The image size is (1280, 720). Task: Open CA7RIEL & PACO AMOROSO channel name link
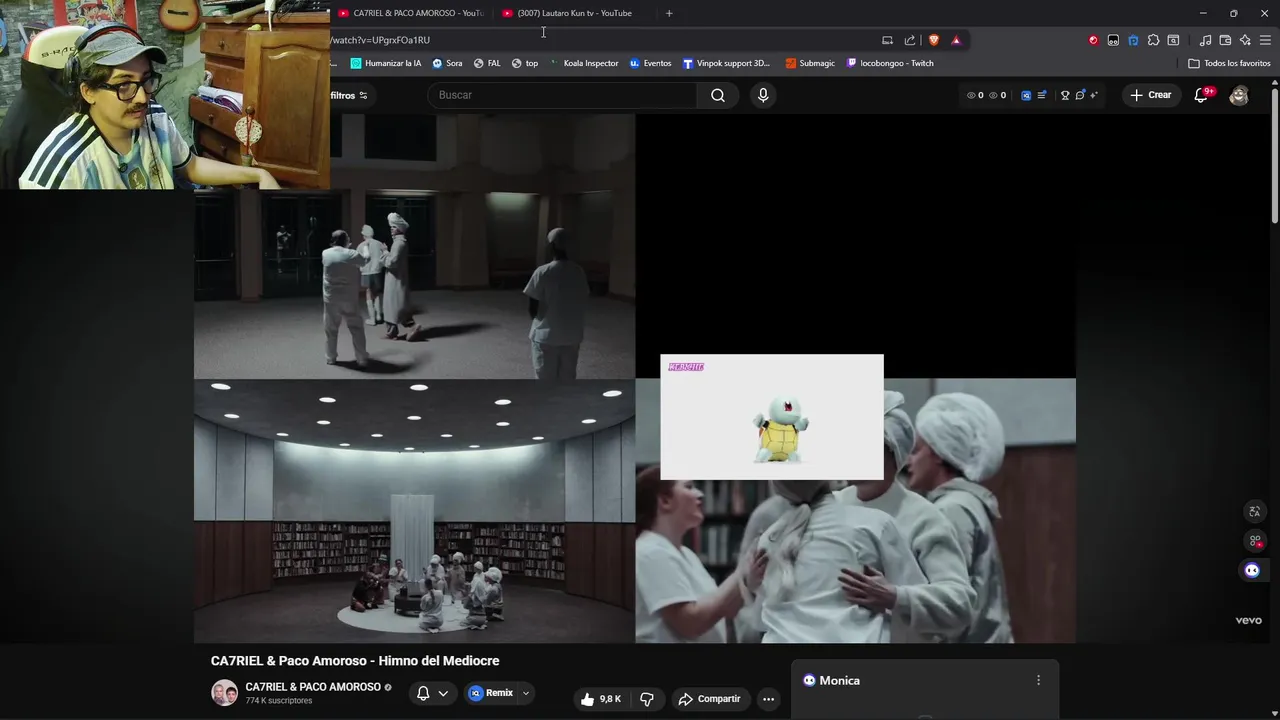pos(313,687)
